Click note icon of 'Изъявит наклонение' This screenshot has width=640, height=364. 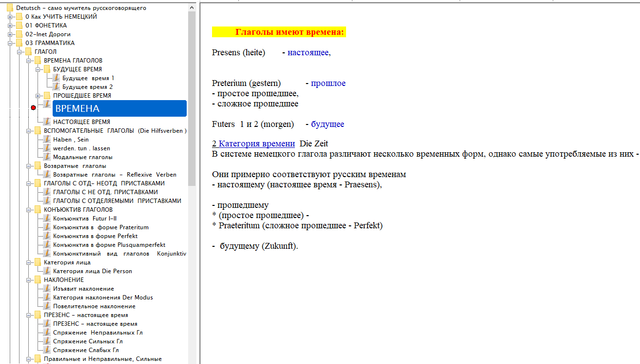coord(47,289)
